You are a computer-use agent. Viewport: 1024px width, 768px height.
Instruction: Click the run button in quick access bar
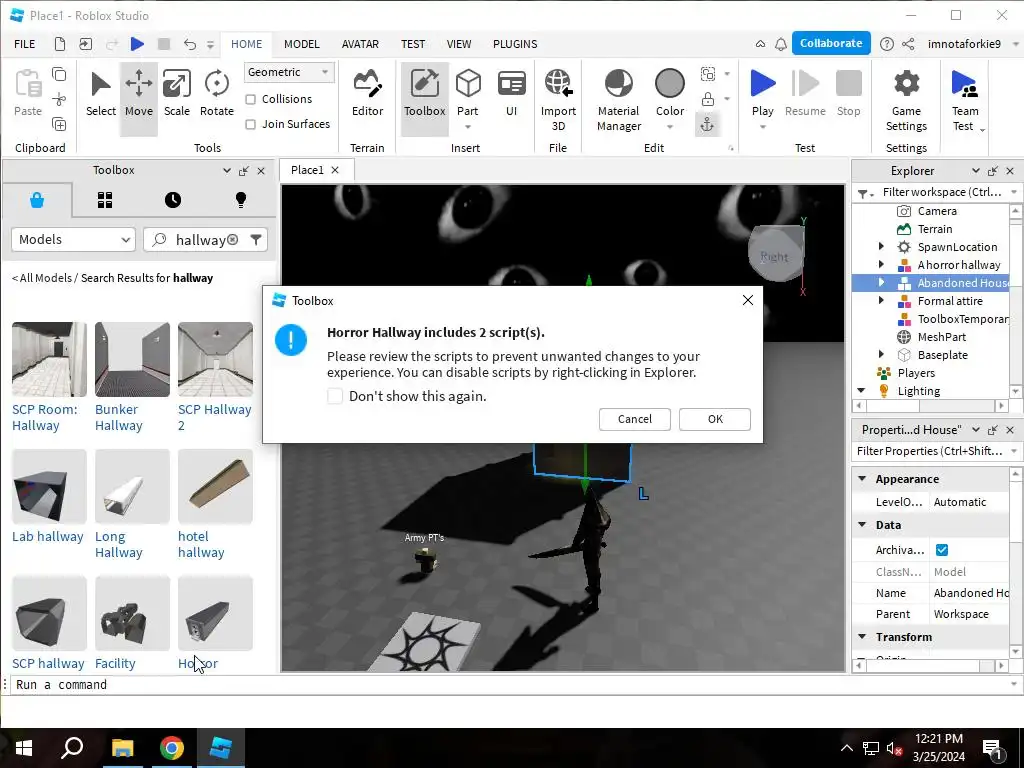(137, 44)
